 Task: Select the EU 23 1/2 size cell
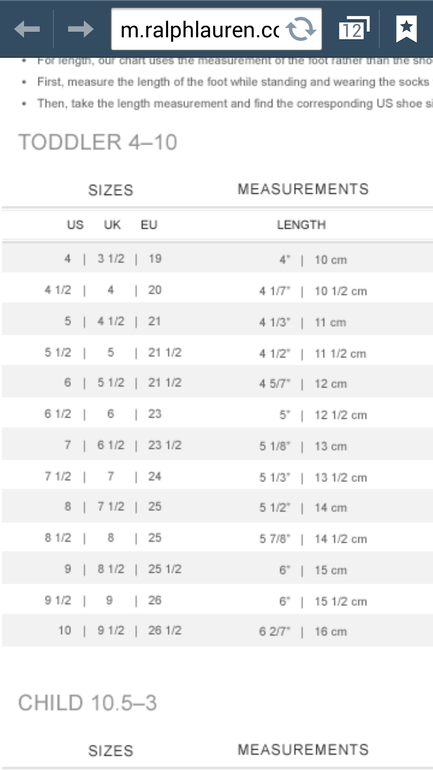click(165, 445)
